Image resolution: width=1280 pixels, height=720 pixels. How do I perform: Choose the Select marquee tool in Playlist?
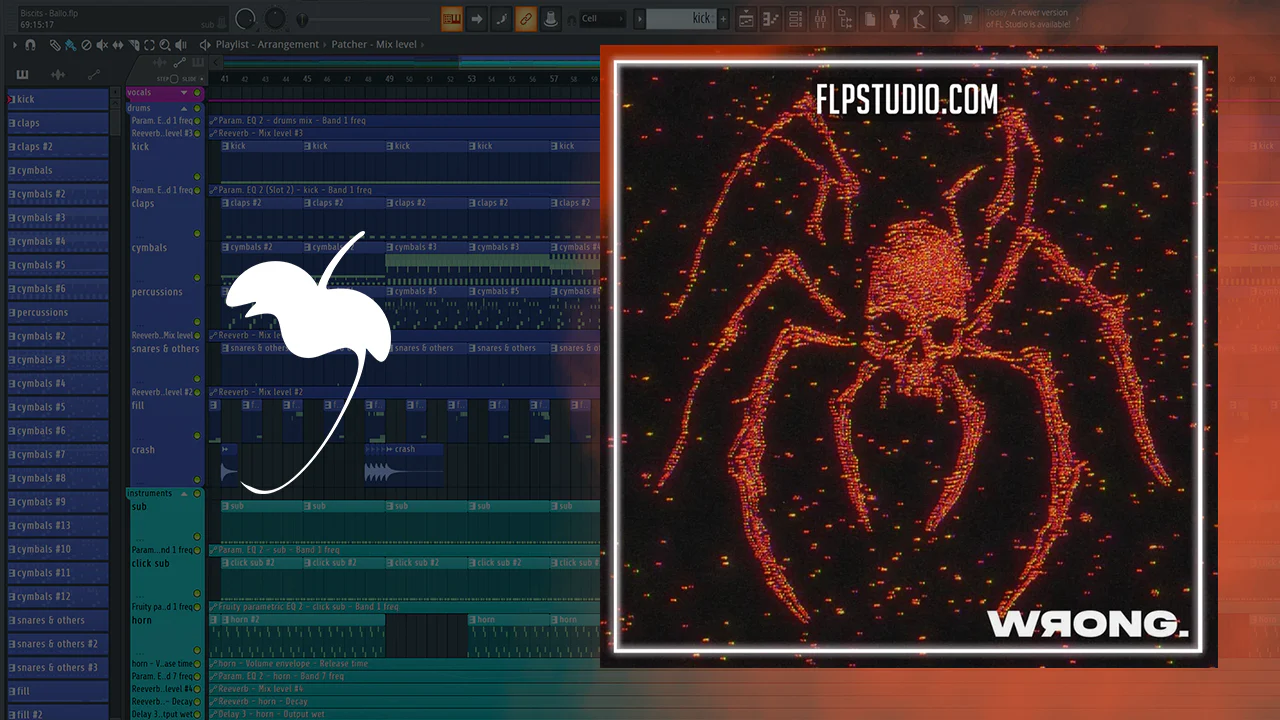[x=150, y=45]
